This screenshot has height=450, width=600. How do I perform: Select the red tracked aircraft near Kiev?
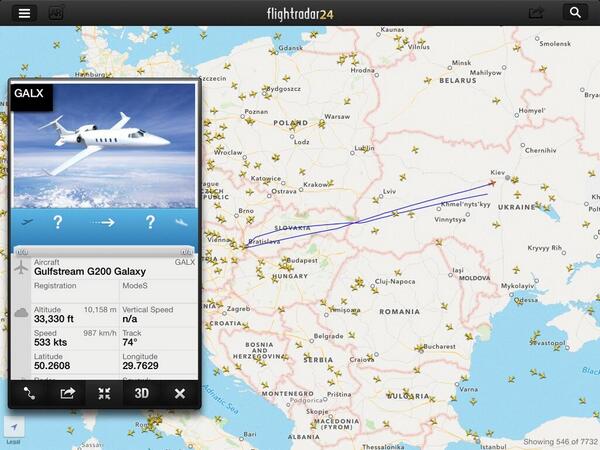pyautogui.click(x=492, y=183)
